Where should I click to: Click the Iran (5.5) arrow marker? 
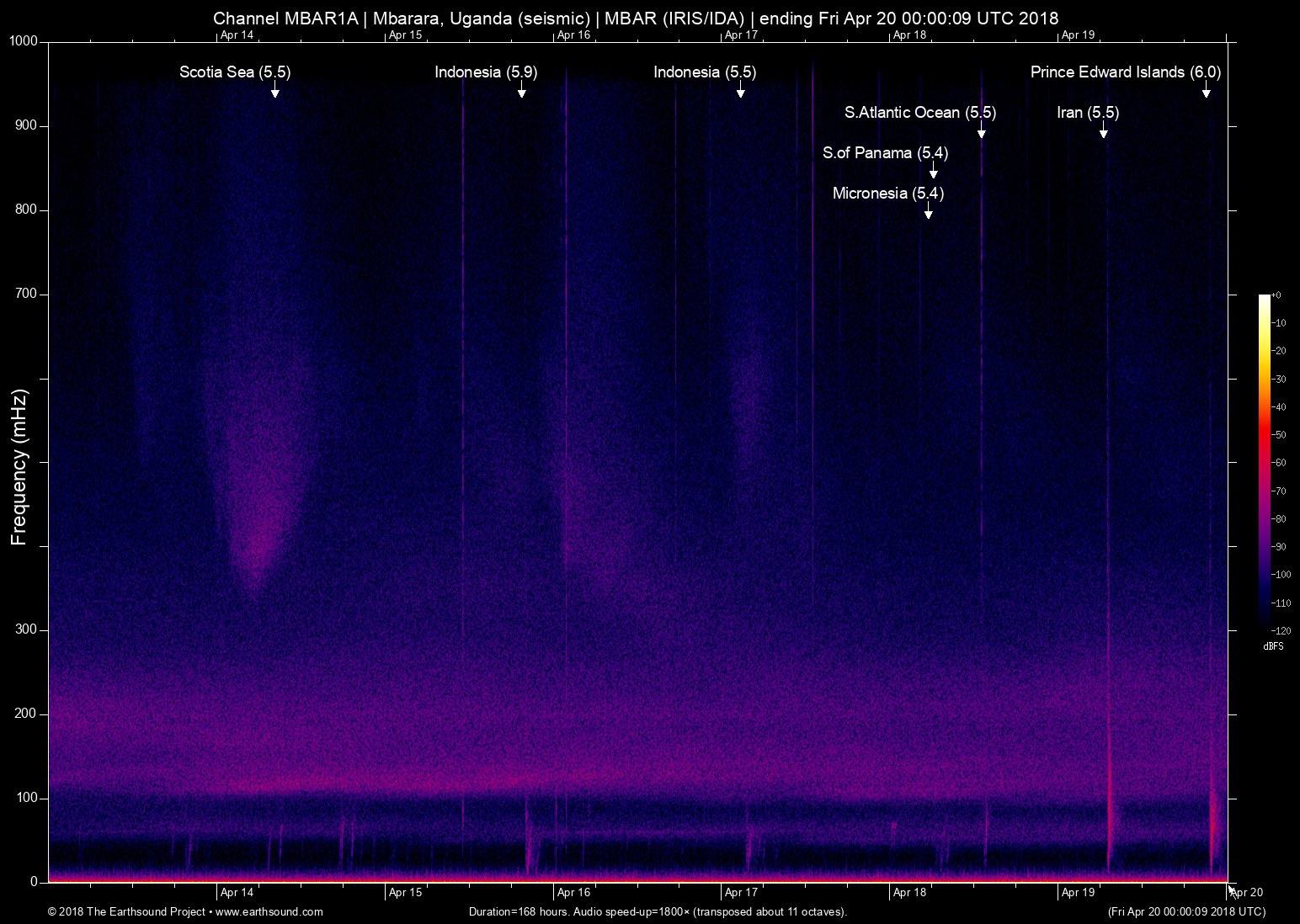pyautogui.click(x=1103, y=131)
